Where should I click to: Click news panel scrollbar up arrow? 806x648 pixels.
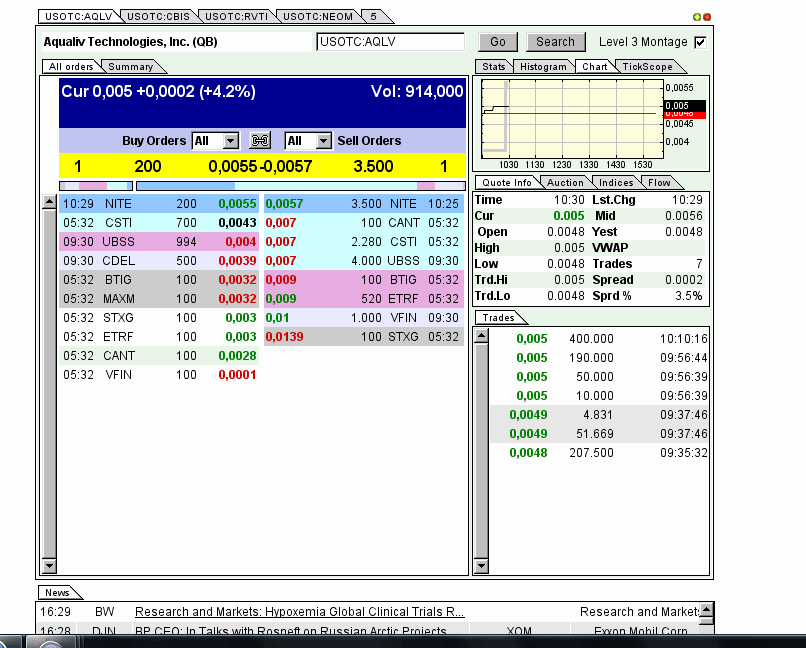coord(706,609)
